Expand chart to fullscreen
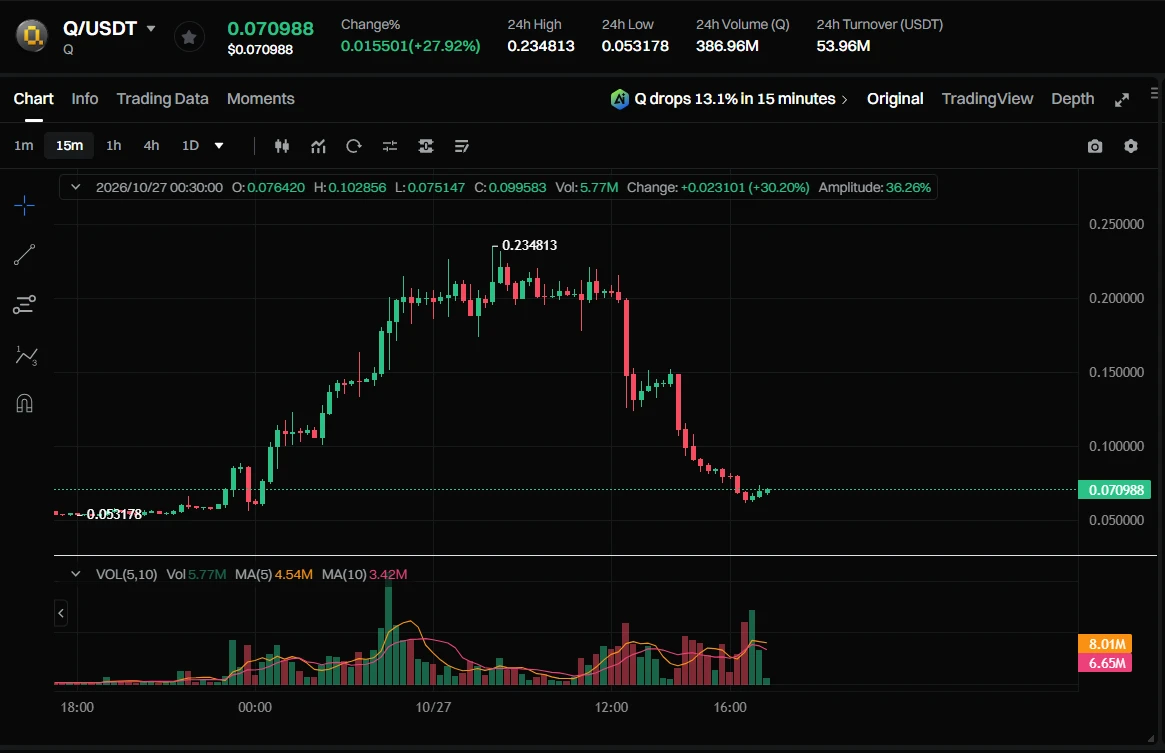Screen dimensions: 1165x753 click(x=1122, y=100)
